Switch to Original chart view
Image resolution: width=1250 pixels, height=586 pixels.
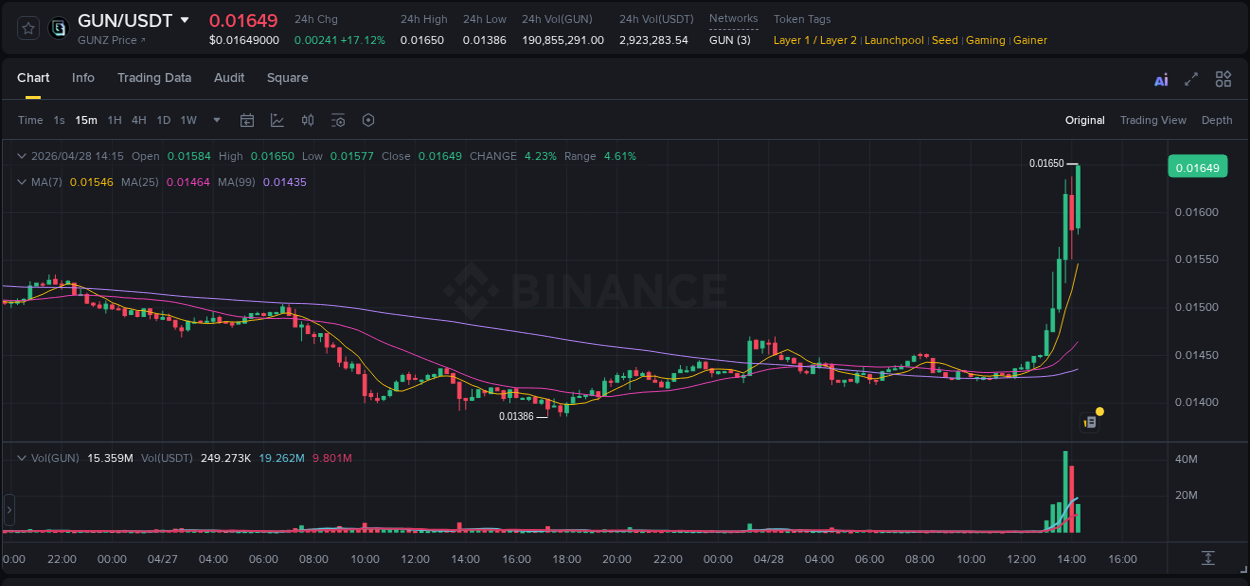point(1084,120)
